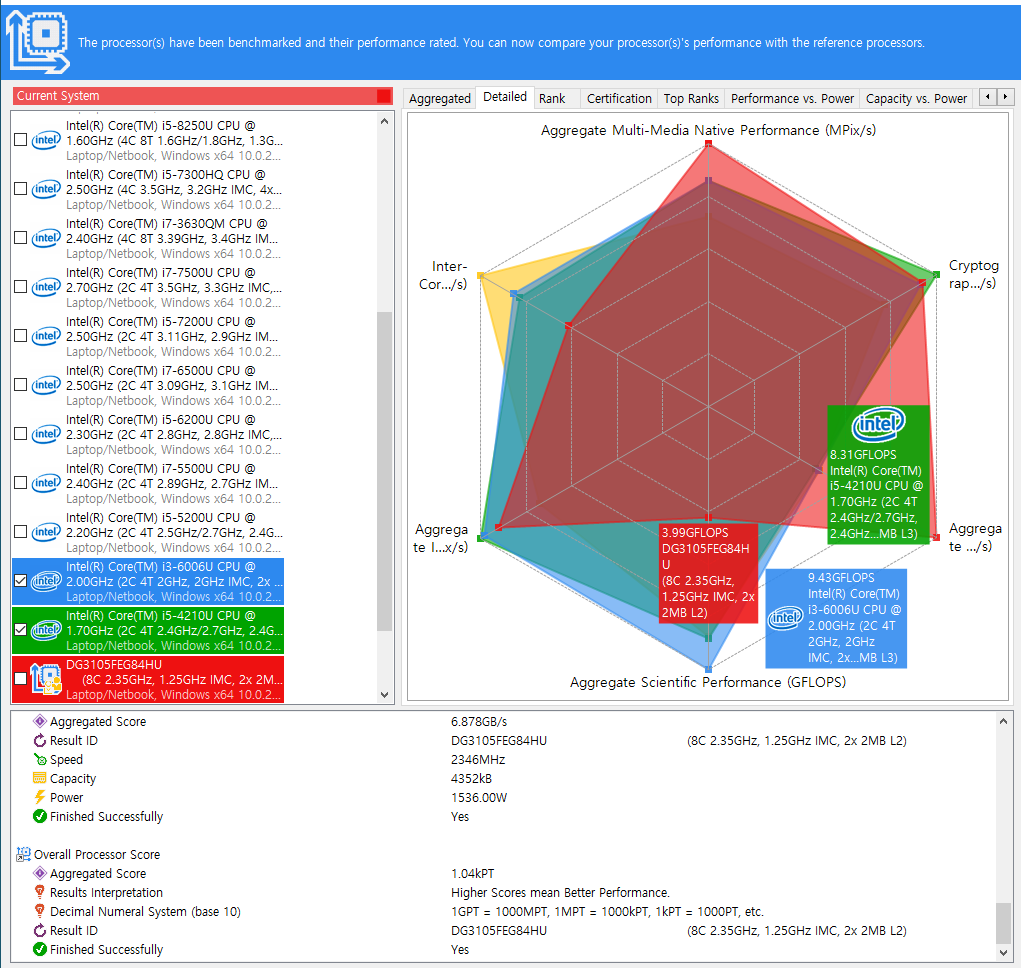
Task: Uncheck the i3-6006U CPU checkbox
Action: [x=21, y=581]
